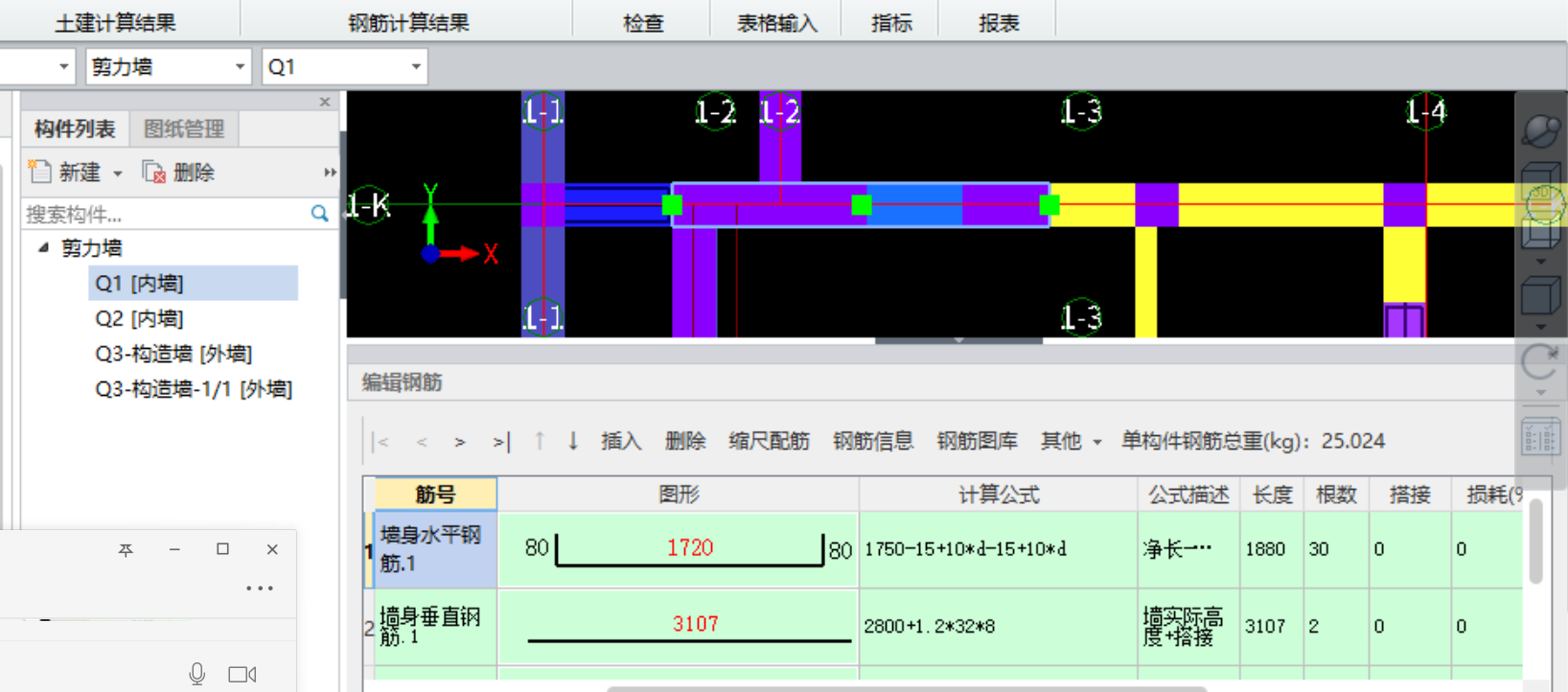Image resolution: width=1568 pixels, height=692 pixels.
Task: Click the 筋号 column header
Action: tap(435, 494)
